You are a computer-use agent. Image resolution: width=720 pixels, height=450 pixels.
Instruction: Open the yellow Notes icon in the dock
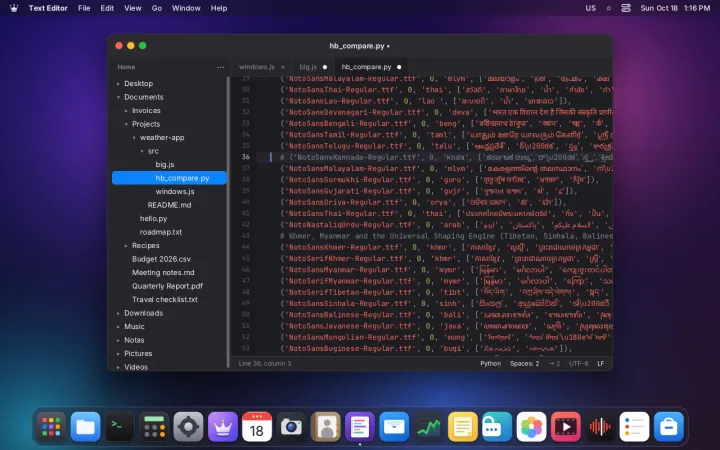(x=463, y=427)
